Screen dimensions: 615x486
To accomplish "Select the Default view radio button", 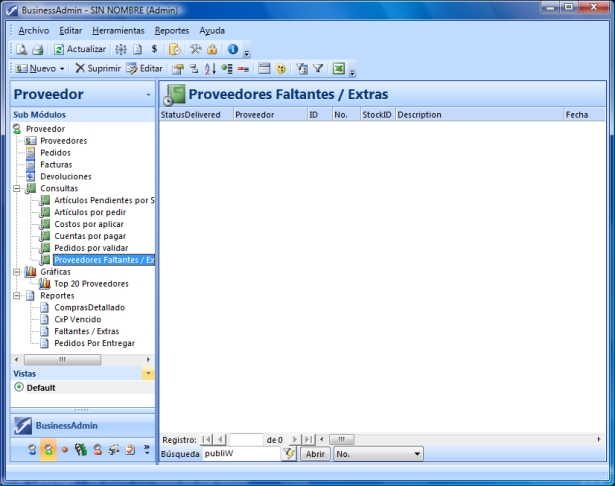I will [x=19, y=388].
